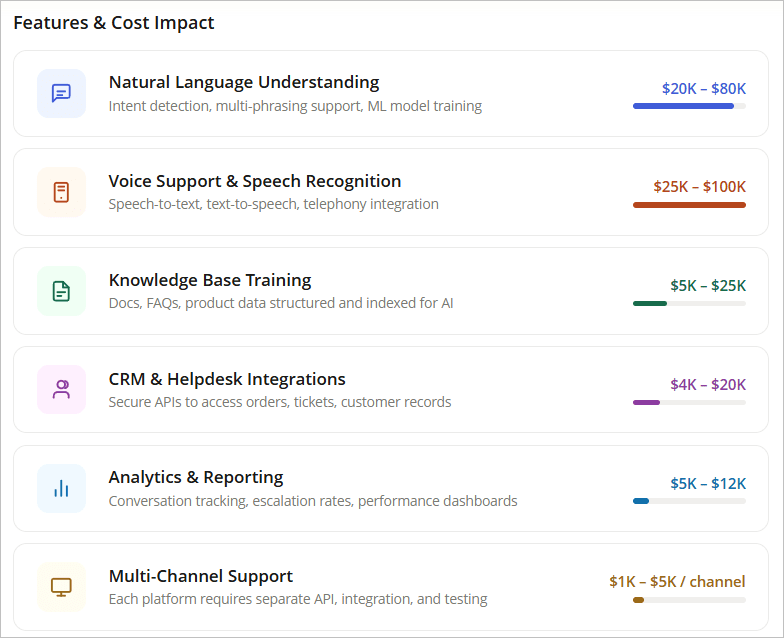Screen dimensions: 784x638
Task: Click the purple $4K – $20K cost bar
Action: [690, 402]
